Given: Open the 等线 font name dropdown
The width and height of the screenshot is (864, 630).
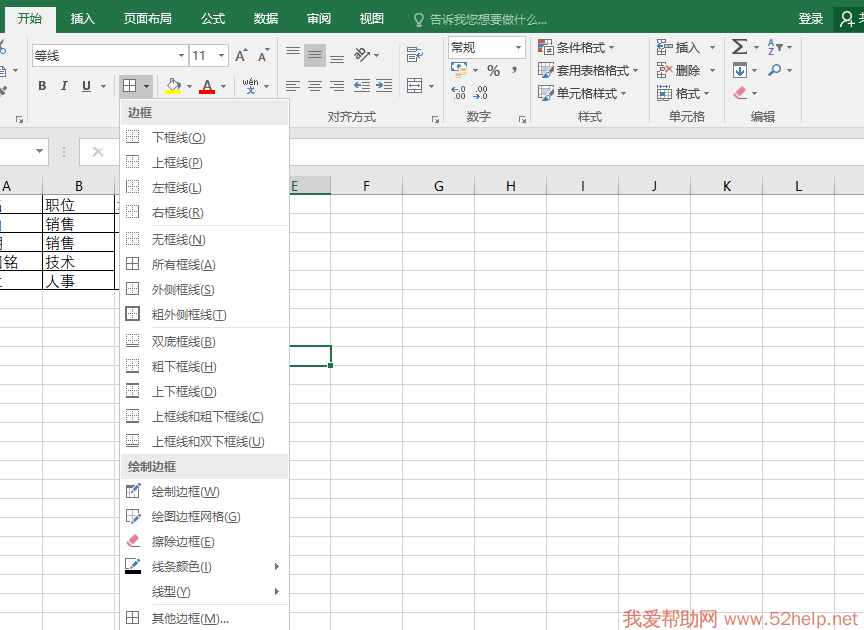Looking at the screenshot, I should point(181,56).
